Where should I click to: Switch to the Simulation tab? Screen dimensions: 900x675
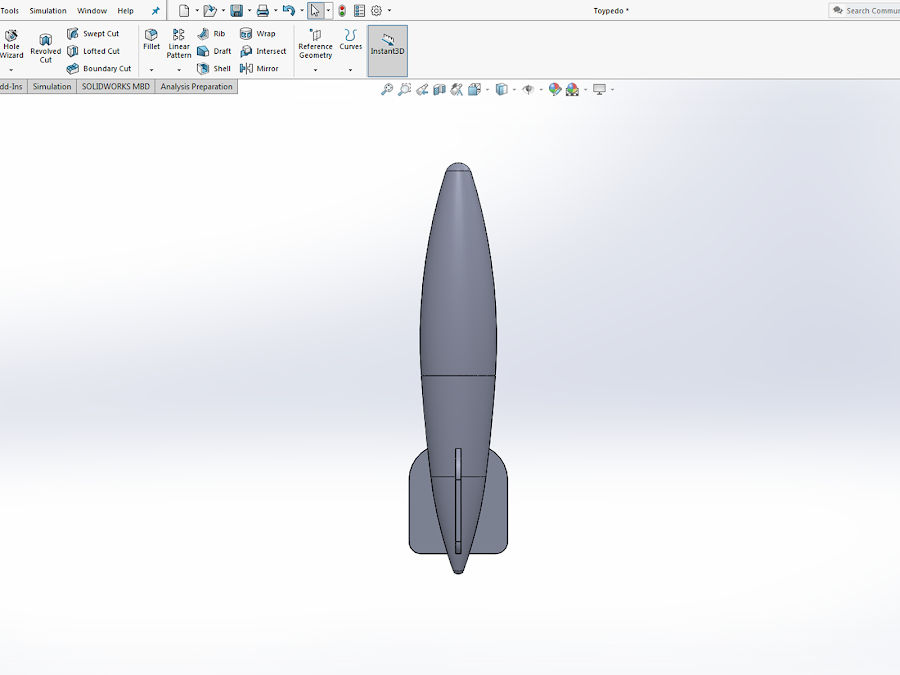52,87
